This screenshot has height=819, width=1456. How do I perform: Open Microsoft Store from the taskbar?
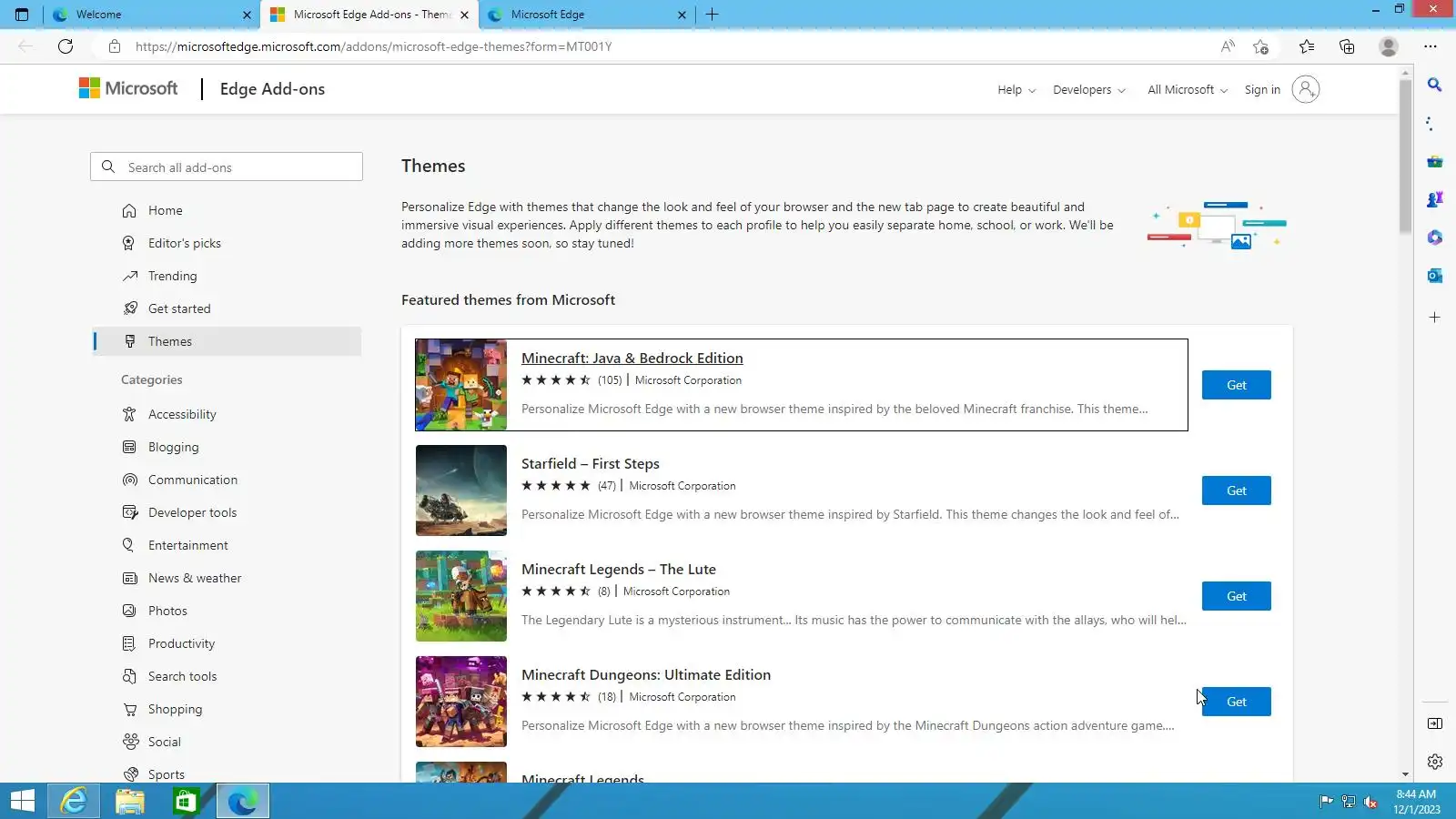(187, 801)
